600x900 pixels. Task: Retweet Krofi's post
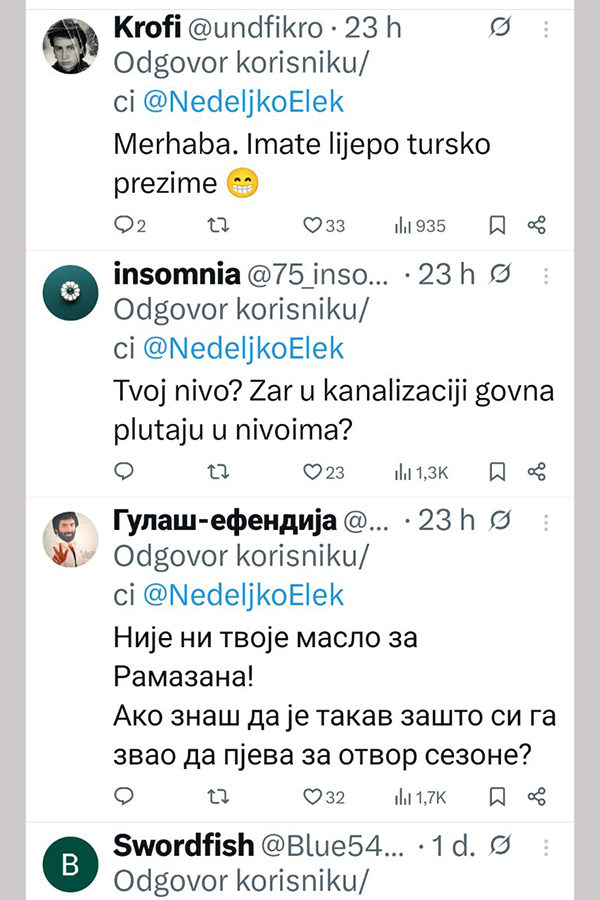215,225
